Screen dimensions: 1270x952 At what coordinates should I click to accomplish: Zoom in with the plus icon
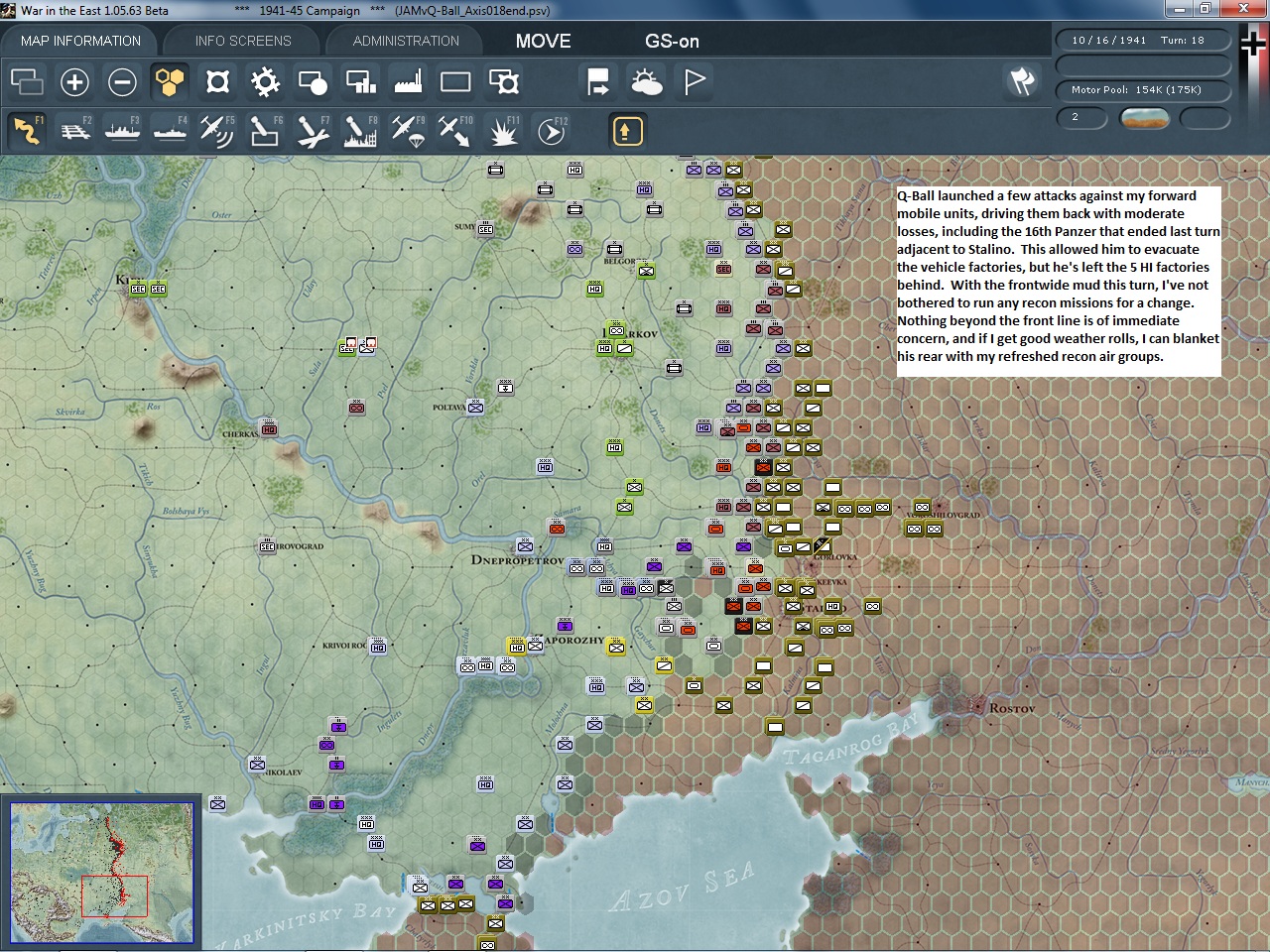tap(74, 81)
